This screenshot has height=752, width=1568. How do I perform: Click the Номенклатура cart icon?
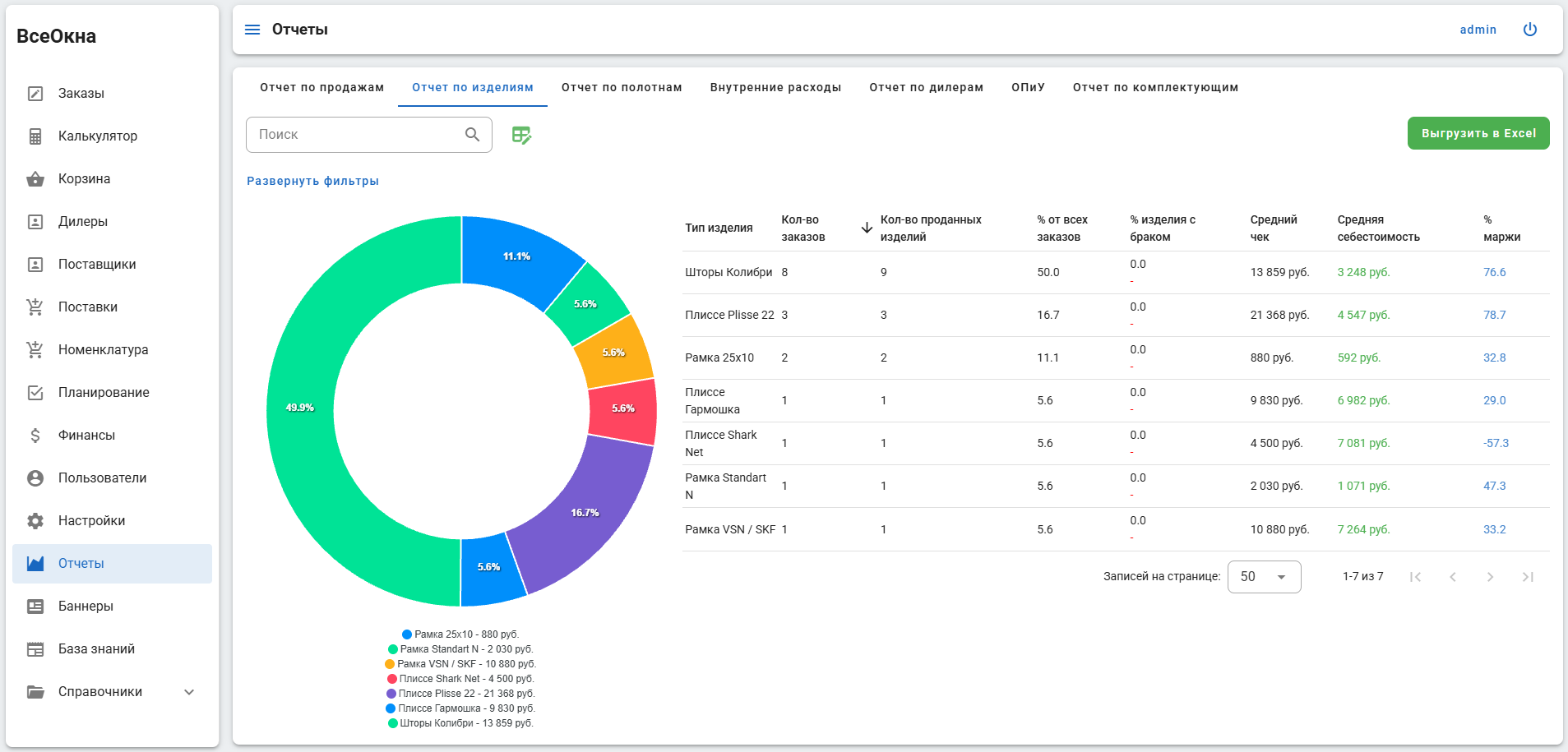point(35,350)
